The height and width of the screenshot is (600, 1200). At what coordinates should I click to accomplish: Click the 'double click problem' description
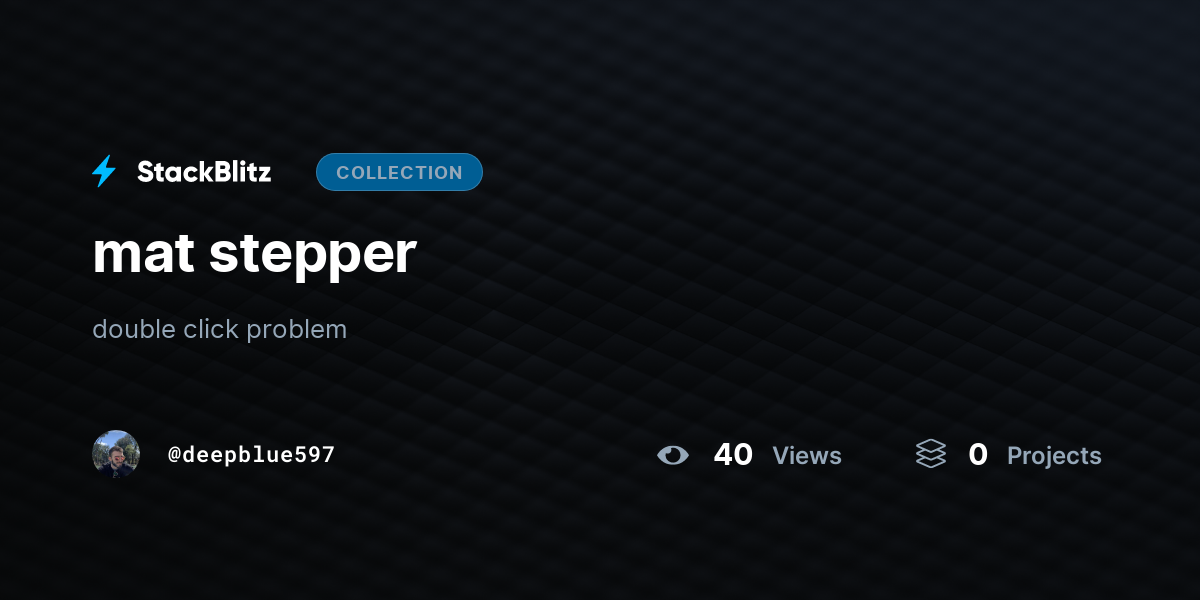click(x=219, y=329)
